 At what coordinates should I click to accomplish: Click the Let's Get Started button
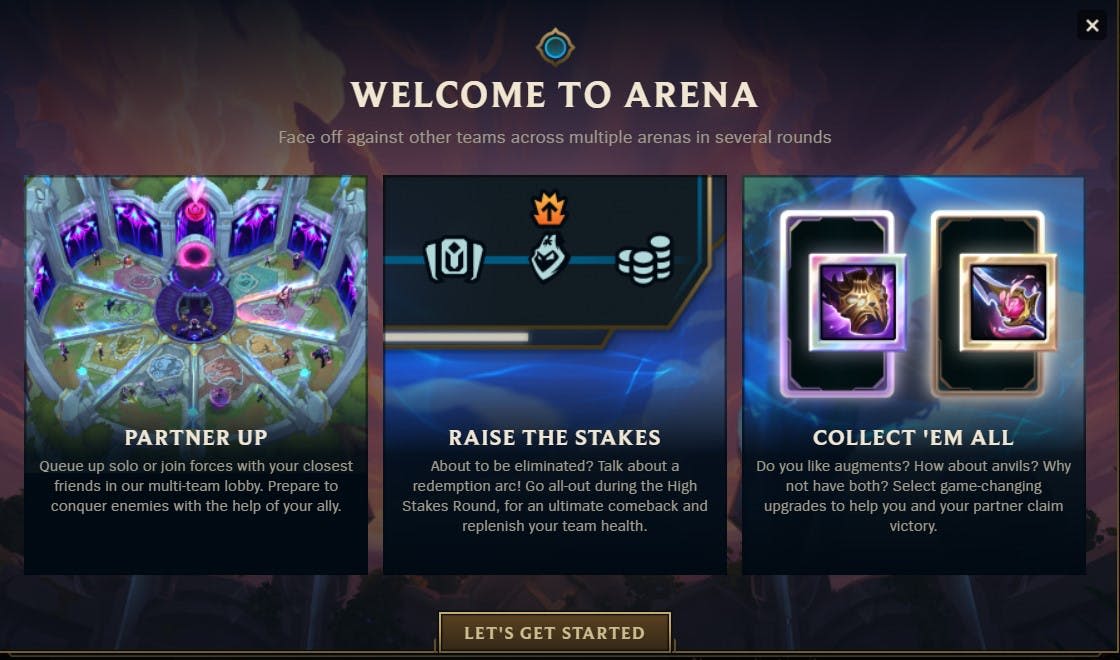(554, 633)
